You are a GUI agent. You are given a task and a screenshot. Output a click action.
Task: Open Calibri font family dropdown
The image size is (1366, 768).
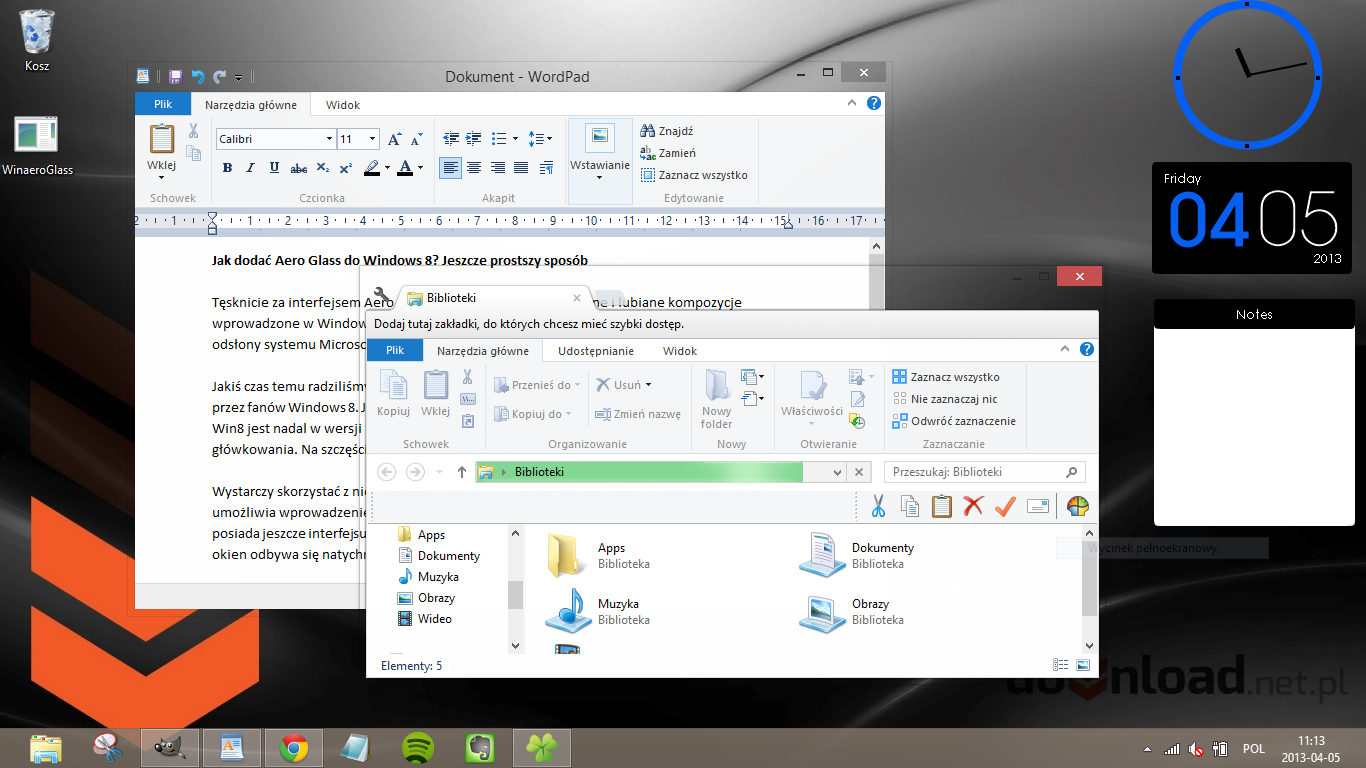pyautogui.click(x=329, y=139)
